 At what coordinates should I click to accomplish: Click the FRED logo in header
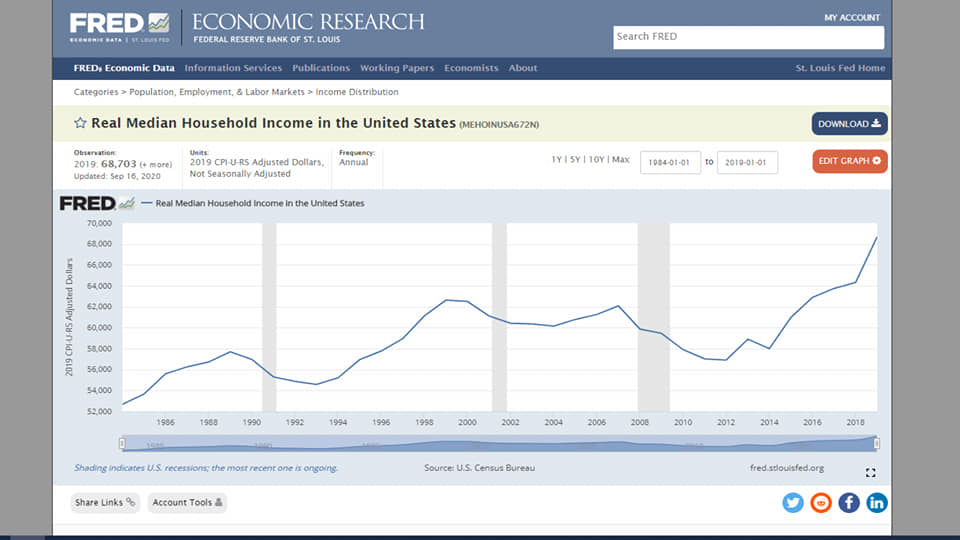point(119,25)
